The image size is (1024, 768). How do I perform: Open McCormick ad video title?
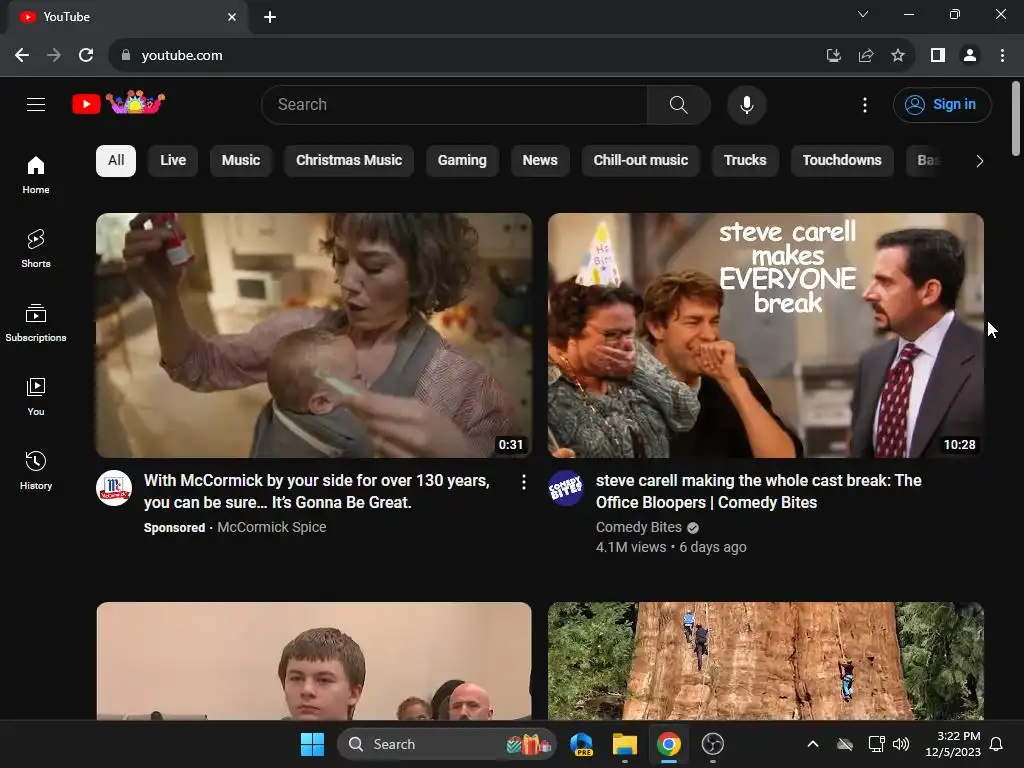click(317, 491)
